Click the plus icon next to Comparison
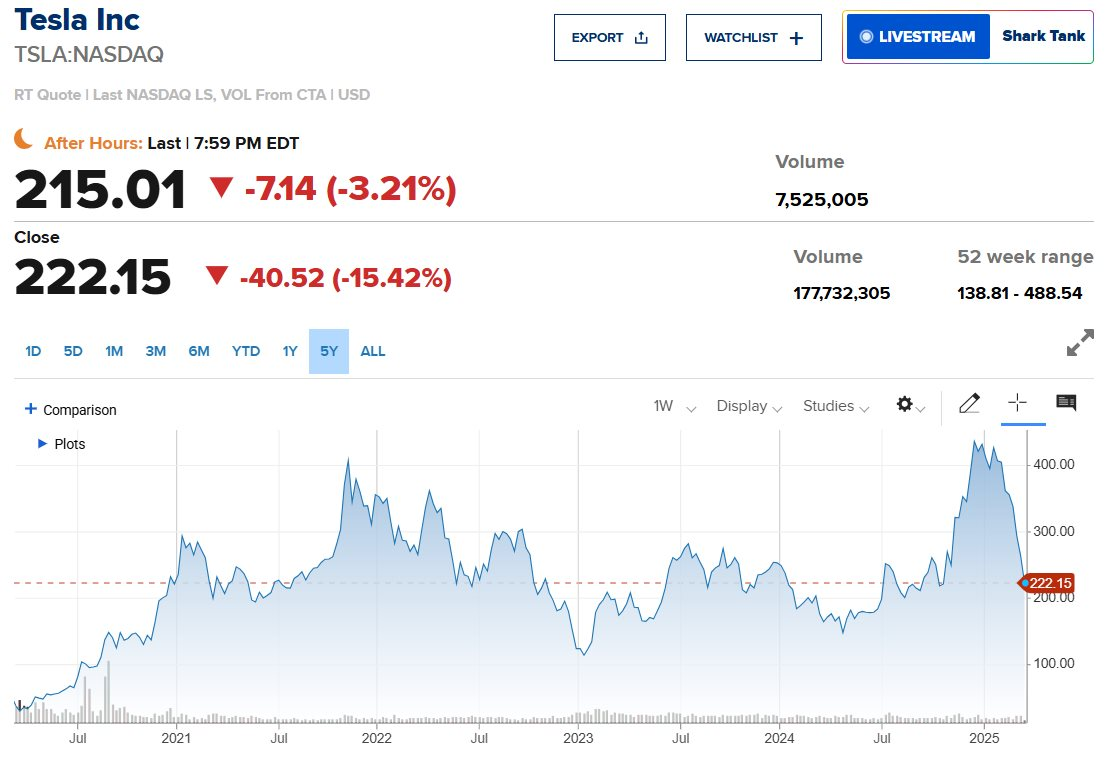This screenshot has width=1112, height=769. [x=30, y=409]
